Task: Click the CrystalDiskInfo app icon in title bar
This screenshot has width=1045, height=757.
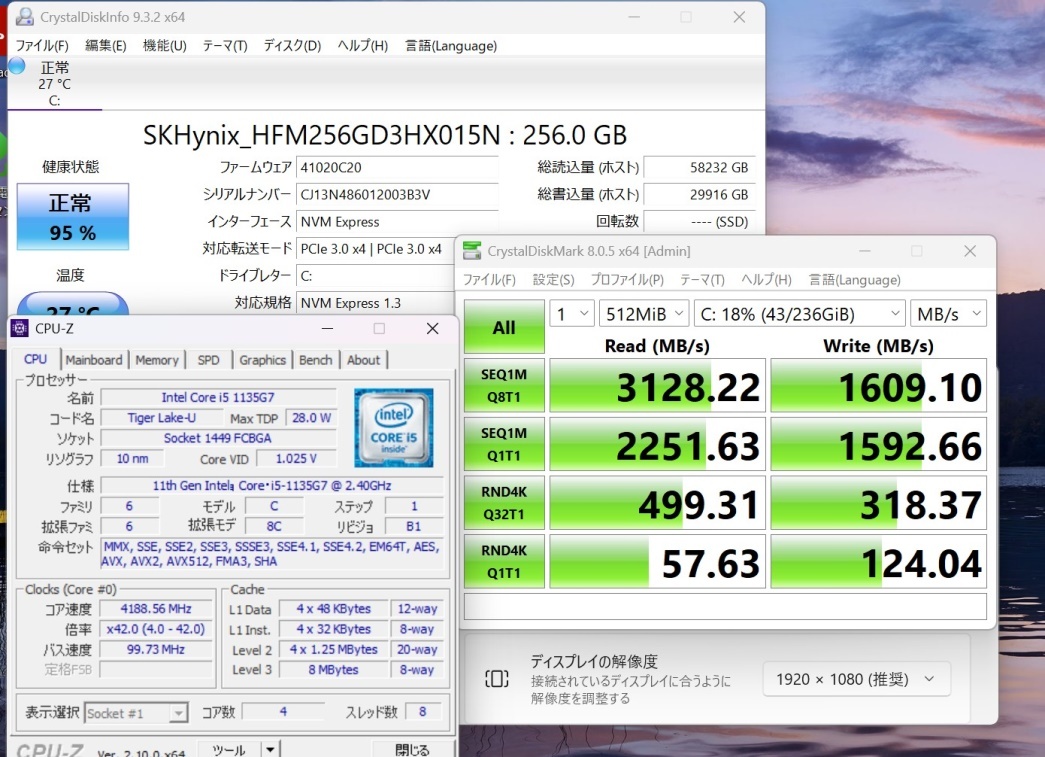Action: (25, 17)
